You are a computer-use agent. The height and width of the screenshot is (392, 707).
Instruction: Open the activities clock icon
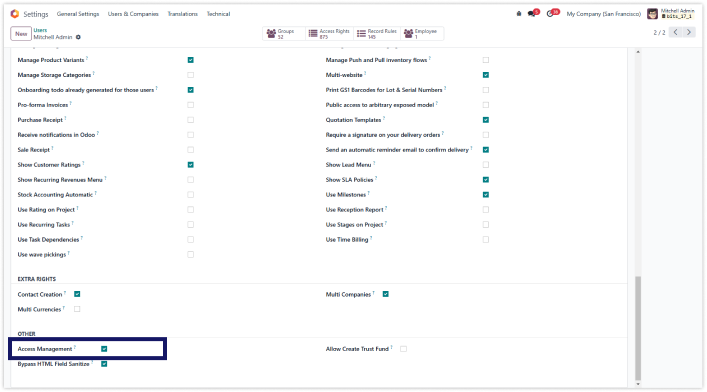pyautogui.click(x=550, y=14)
